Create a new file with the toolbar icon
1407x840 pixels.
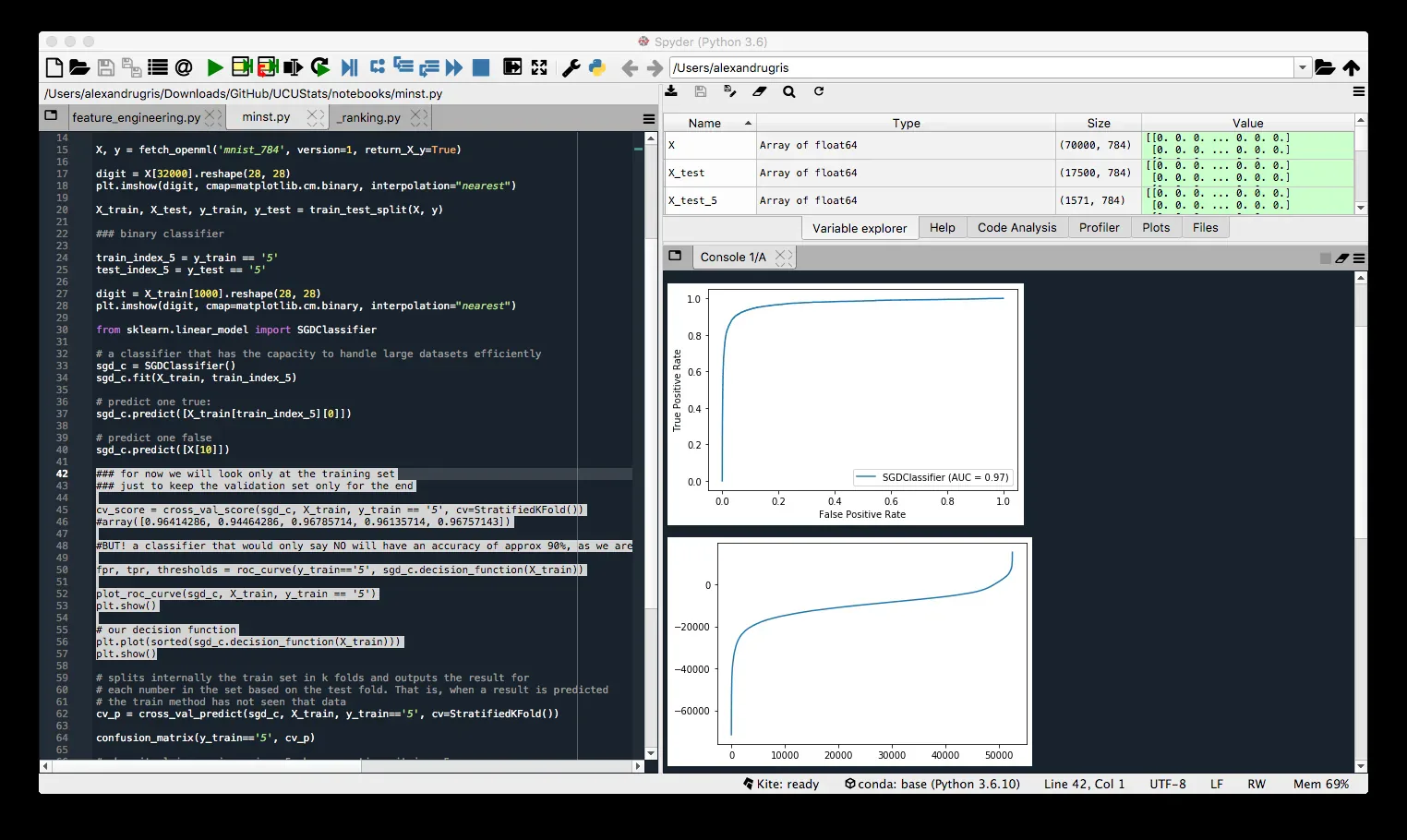coord(54,67)
